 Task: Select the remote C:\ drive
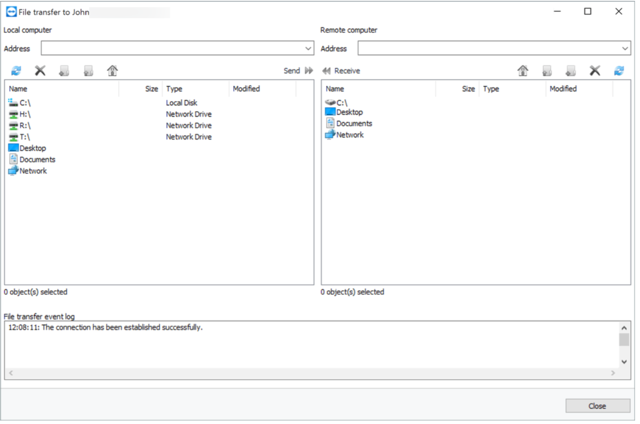pyautogui.click(x=337, y=102)
